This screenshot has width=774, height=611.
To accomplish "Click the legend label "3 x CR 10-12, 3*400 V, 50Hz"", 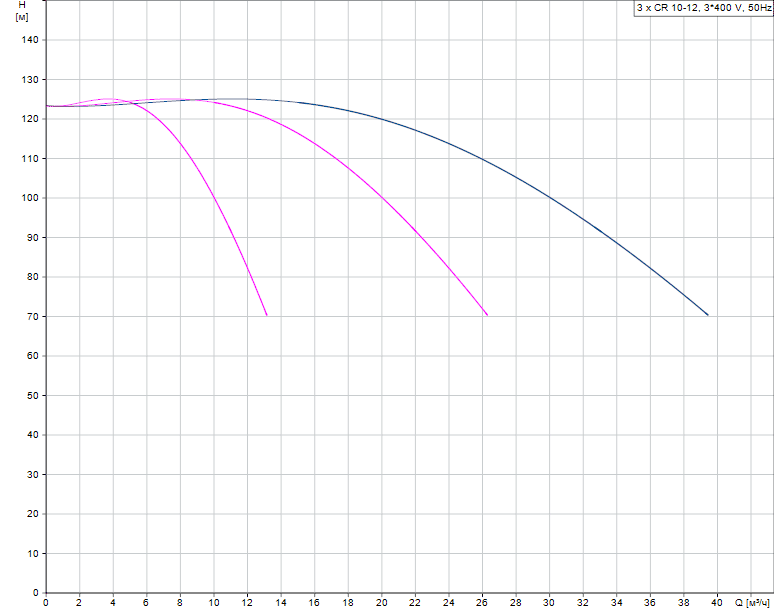I will [x=704, y=8].
